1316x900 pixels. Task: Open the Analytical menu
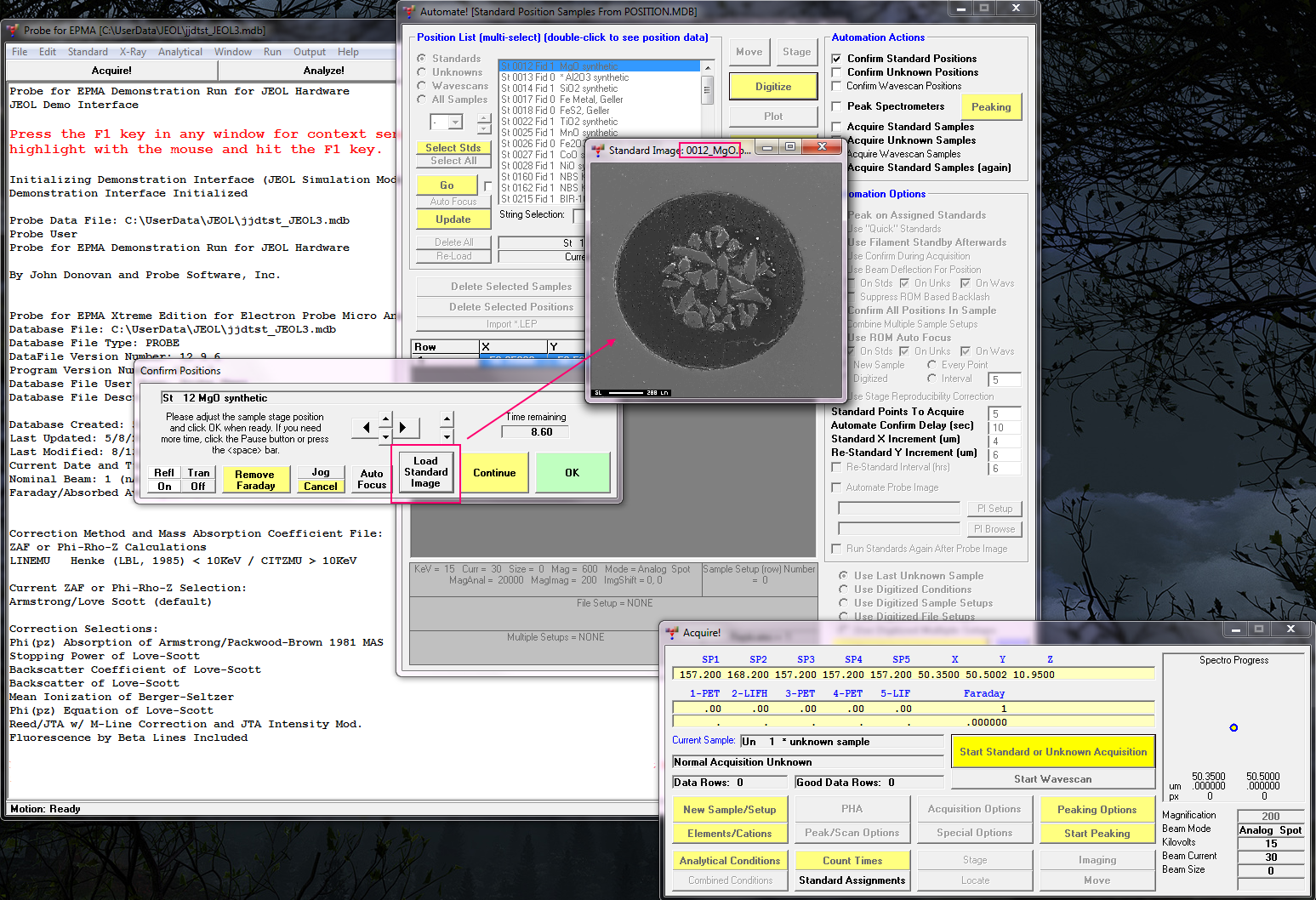pyautogui.click(x=179, y=52)
